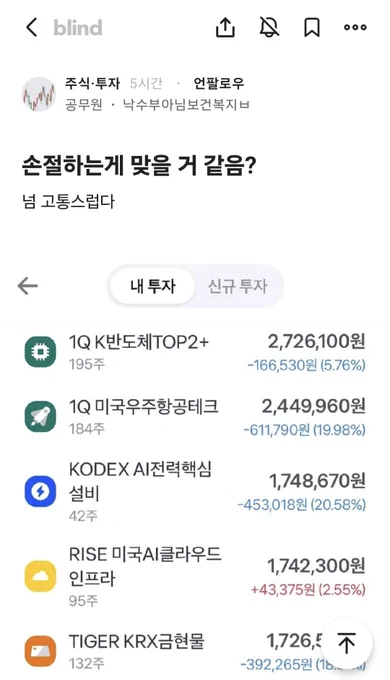Tap the rocket icon for 1Q 미국우주항공테크
390x680 pixels.
click(x=40, y=416)
